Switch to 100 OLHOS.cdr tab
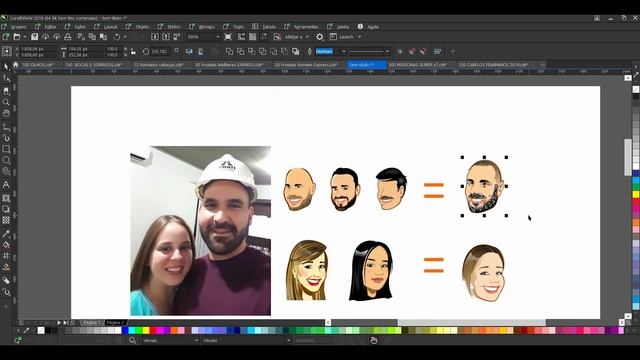 [x=38, y=64]
